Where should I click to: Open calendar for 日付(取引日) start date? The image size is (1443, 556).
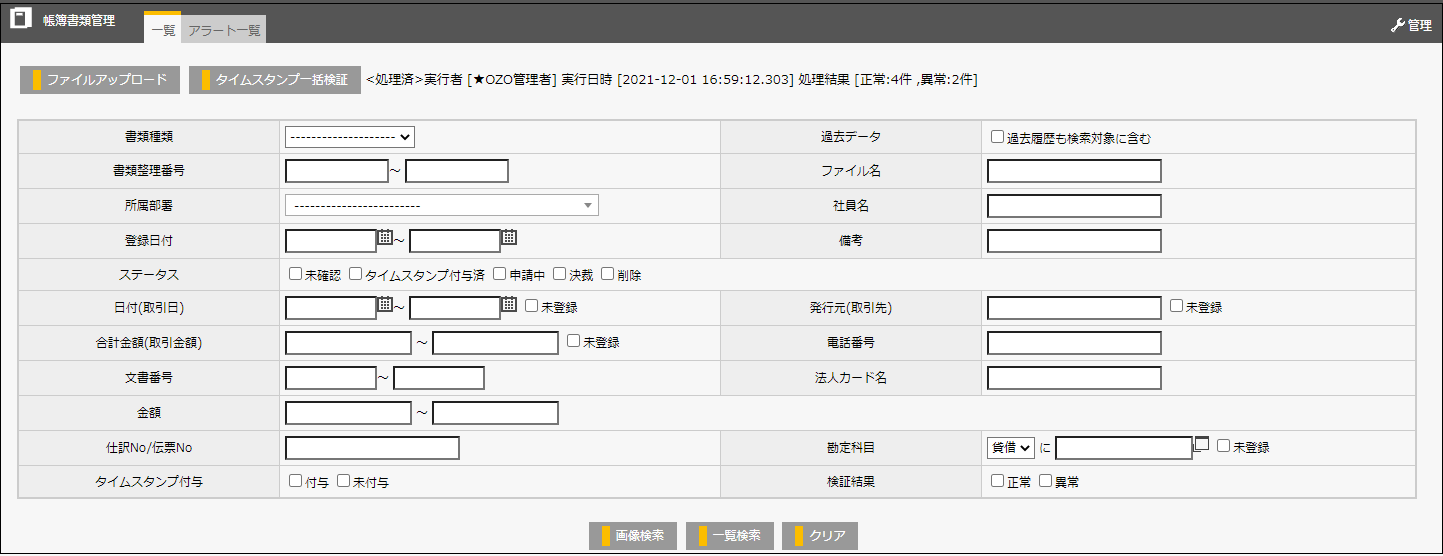[385, 305]
